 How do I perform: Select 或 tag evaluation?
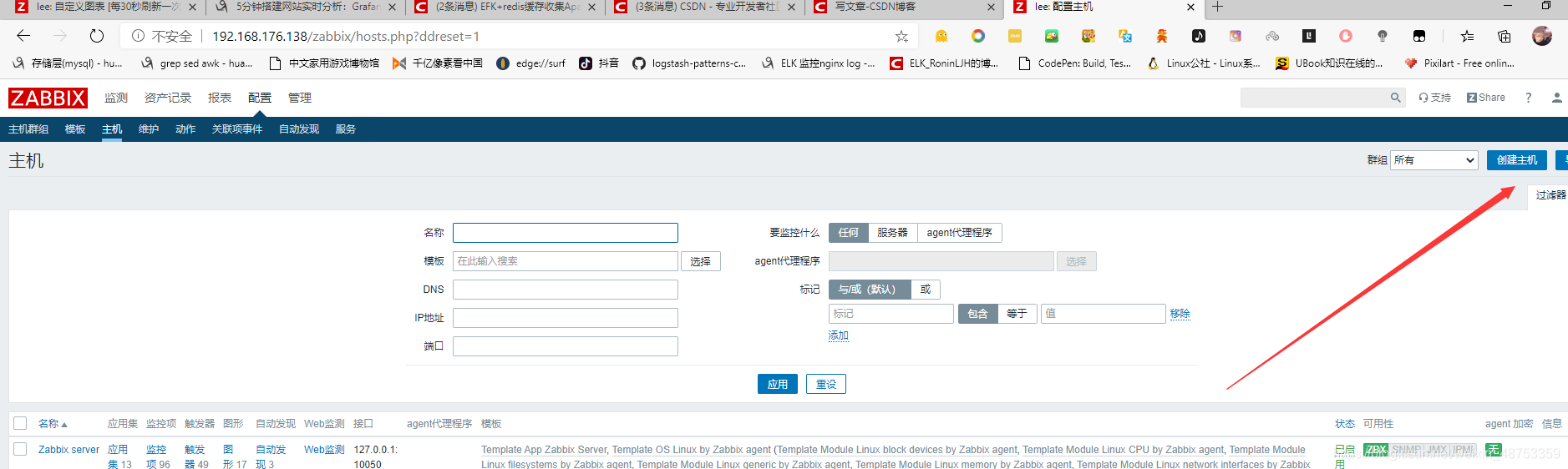click(926, 290)
